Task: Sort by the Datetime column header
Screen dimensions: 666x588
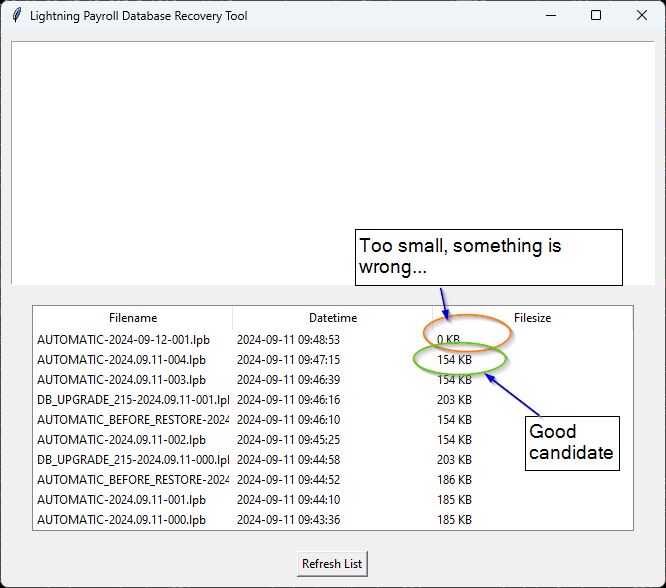Action: [333, 318]
